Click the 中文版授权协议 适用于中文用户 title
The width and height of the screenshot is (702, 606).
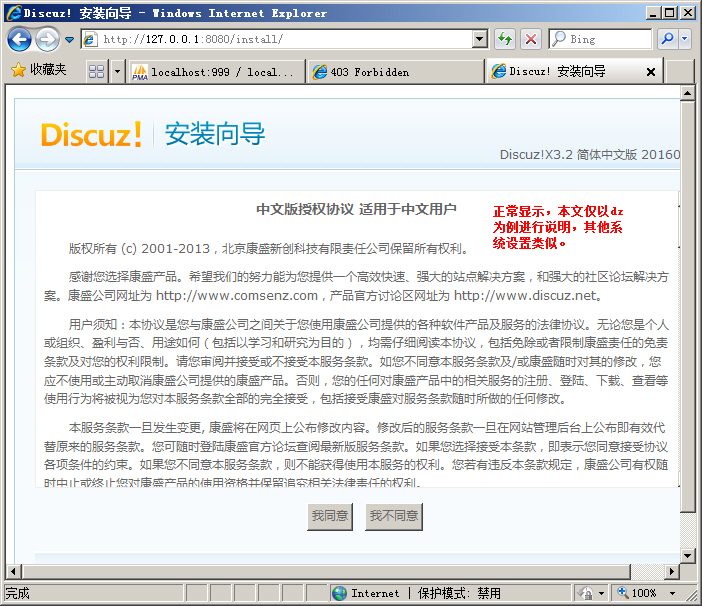pyautogui.click(x=356, y=209)
